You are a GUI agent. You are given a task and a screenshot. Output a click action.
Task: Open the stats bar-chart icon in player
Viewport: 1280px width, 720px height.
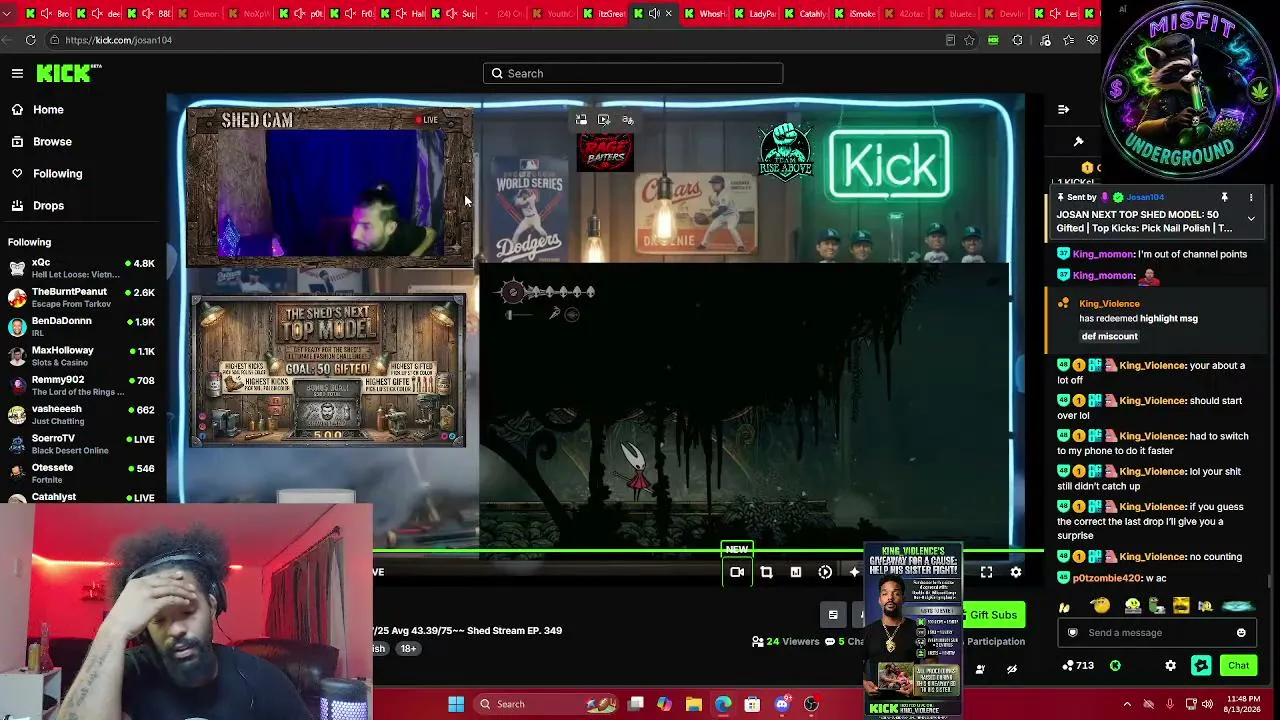pyautogui.click(x=796, y=572)
